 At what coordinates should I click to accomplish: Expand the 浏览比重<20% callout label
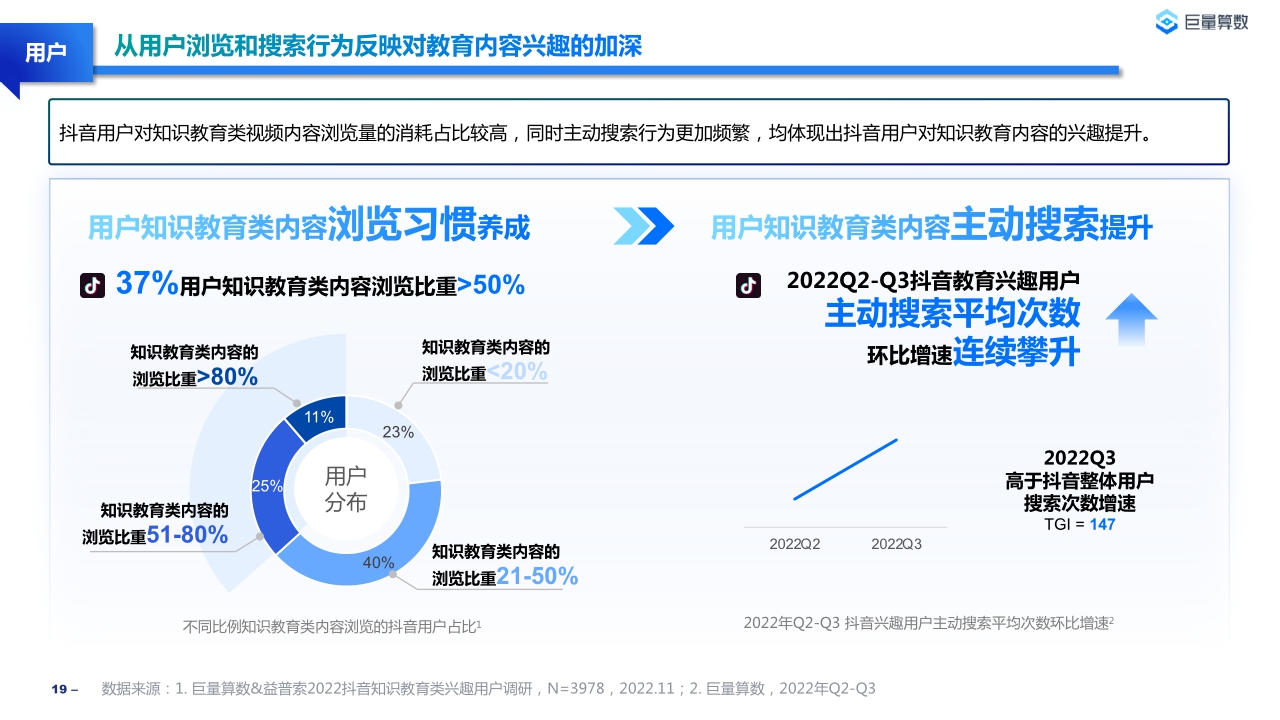(x=485, y=358)
